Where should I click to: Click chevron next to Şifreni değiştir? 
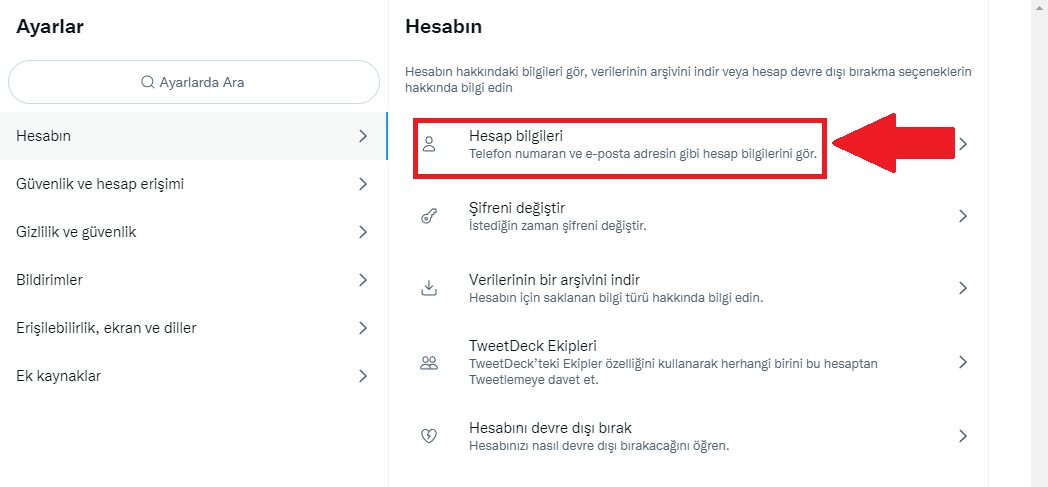click(963, 216)
